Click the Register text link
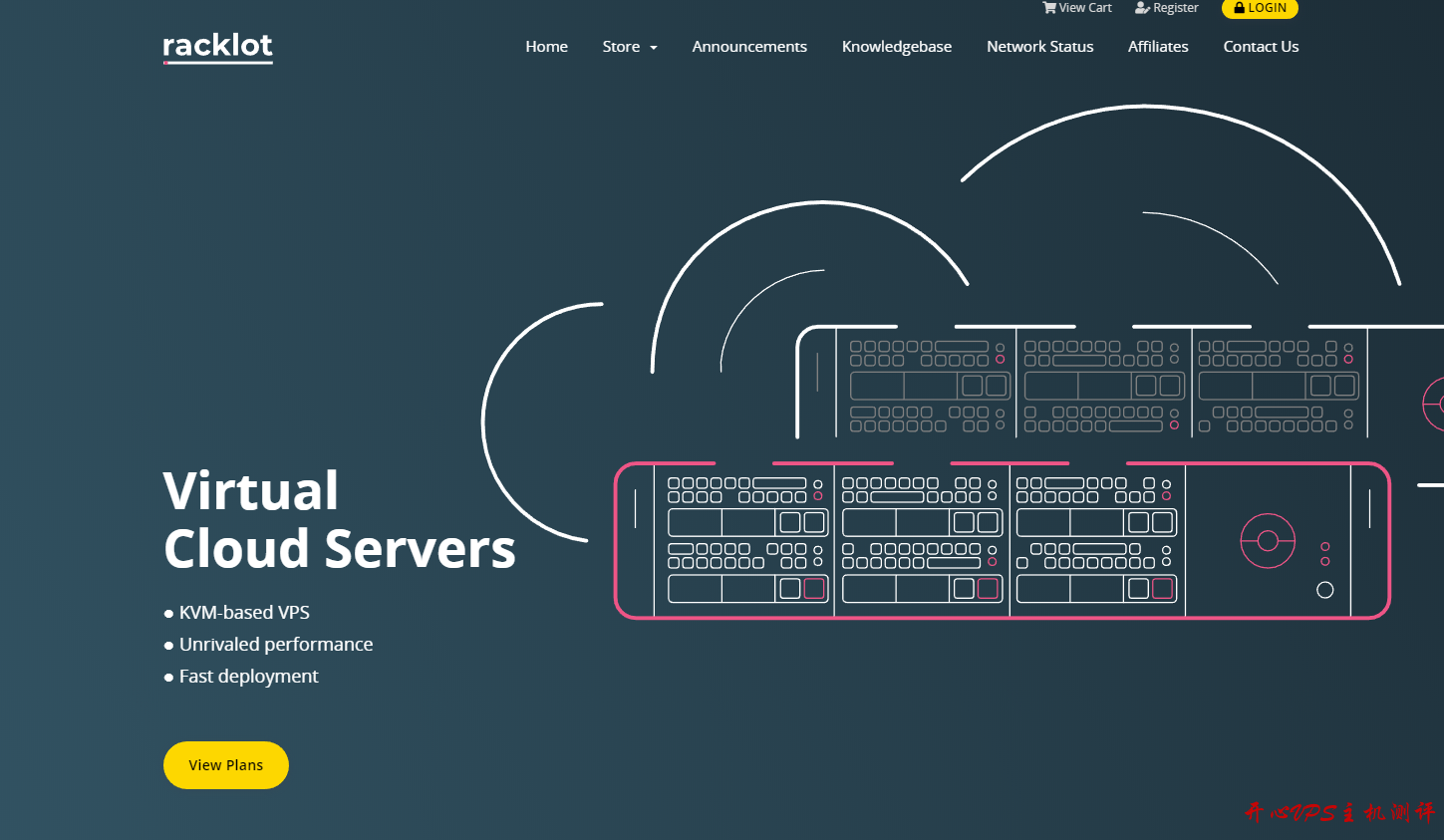Viewport: 1444px width, 840px height. pos(1175,8)
